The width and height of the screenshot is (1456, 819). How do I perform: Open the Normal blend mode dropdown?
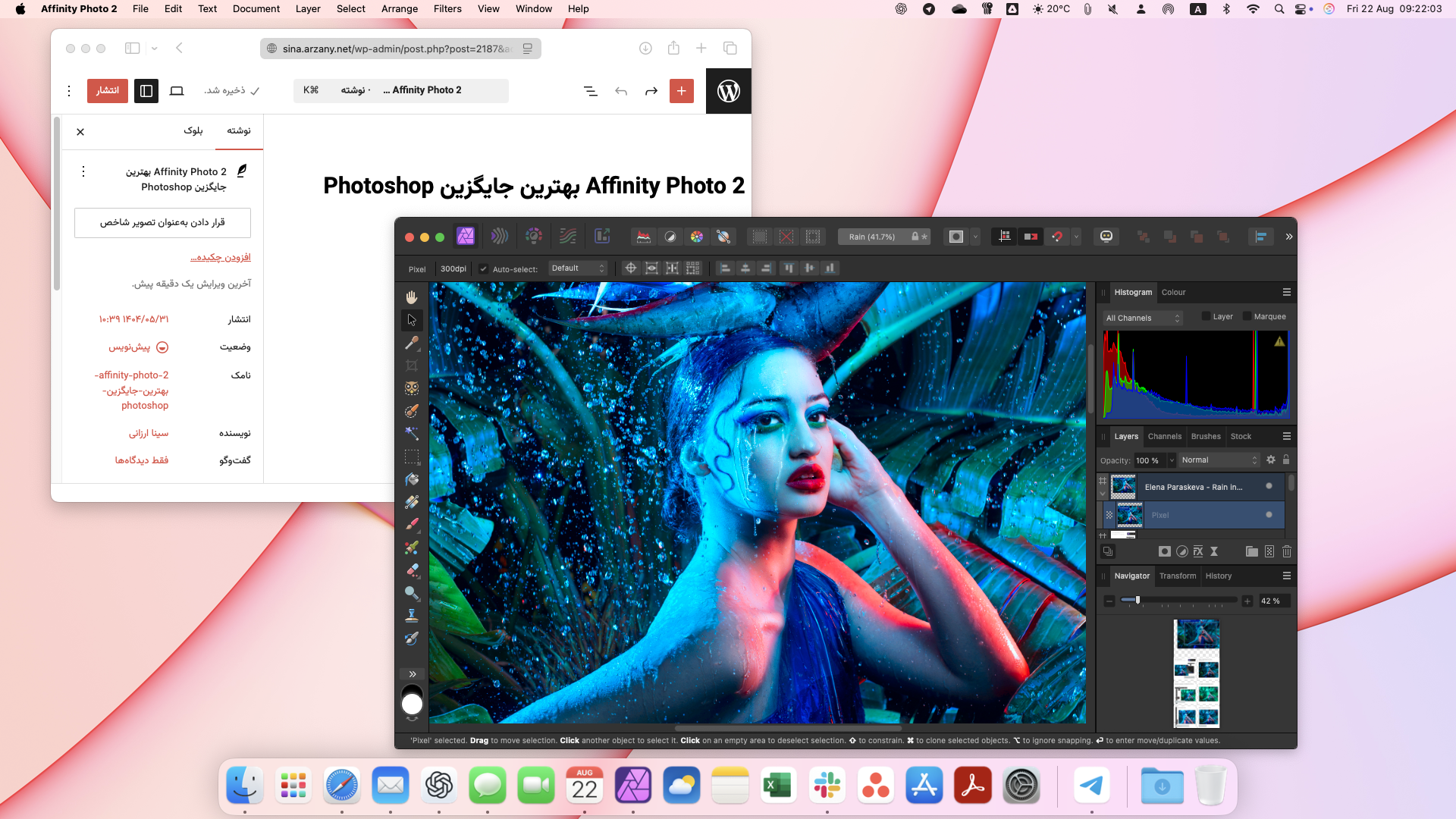[1219, 460]
